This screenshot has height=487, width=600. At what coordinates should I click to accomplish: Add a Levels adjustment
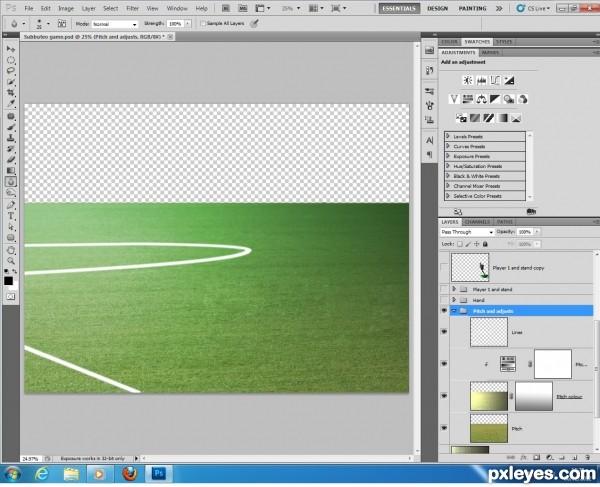click(481, 80)
